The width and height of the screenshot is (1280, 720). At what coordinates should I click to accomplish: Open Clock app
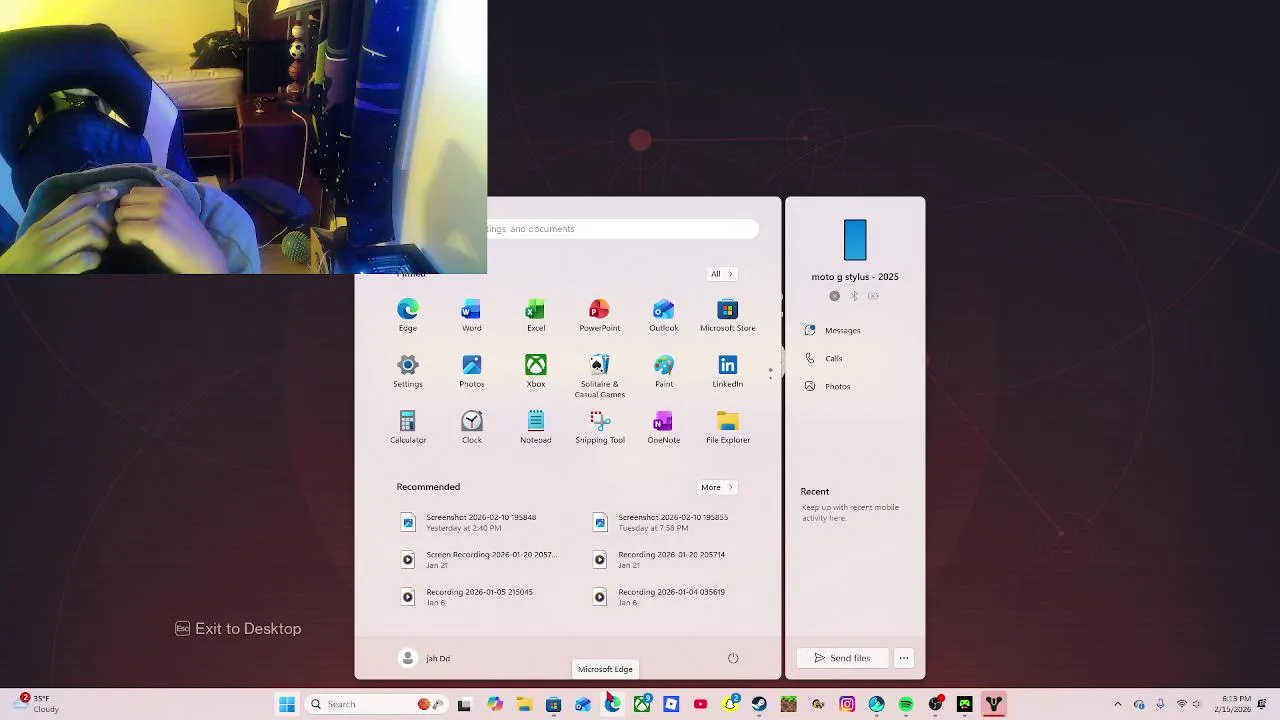point(471,428)
